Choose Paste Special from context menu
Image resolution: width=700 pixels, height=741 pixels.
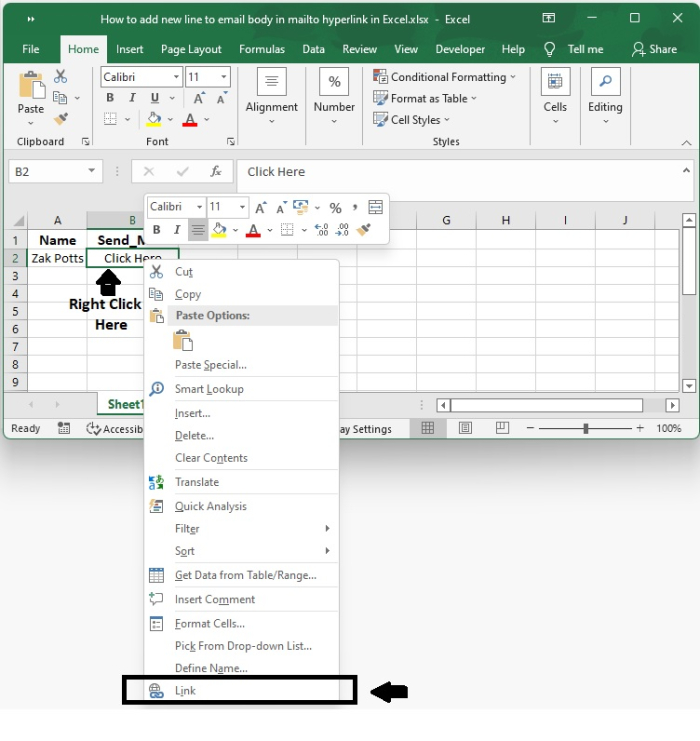(242, 365)
